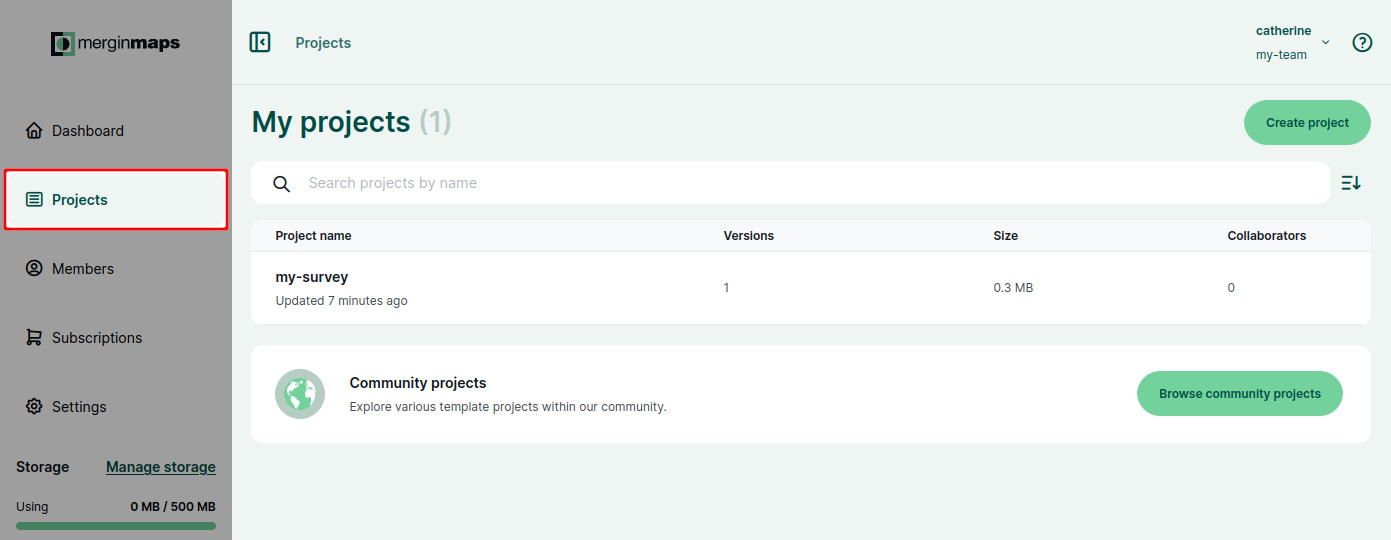Screen dimensions: 1391x540
Task: Click the Collaborators column header
Action: point(1267,236)
